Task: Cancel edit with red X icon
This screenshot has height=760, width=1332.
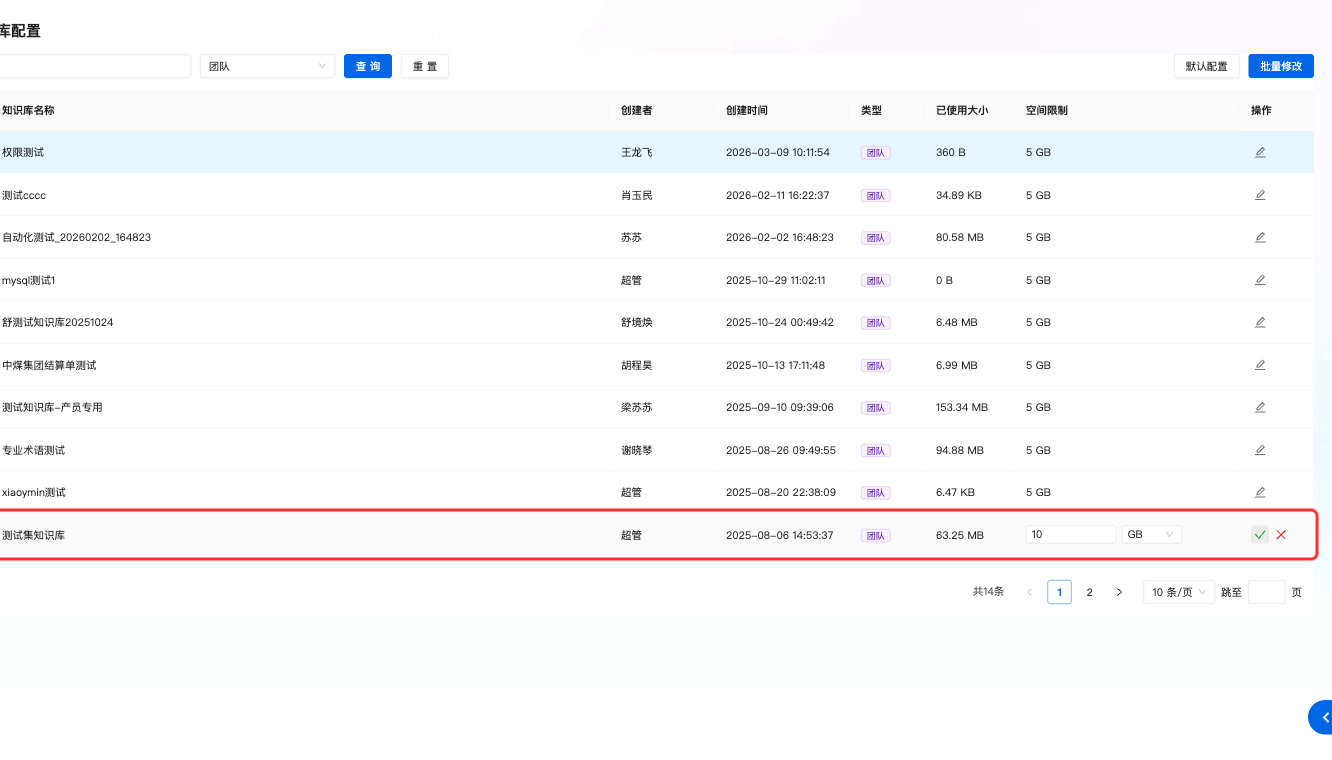Action: click(x=1281, y=535)
